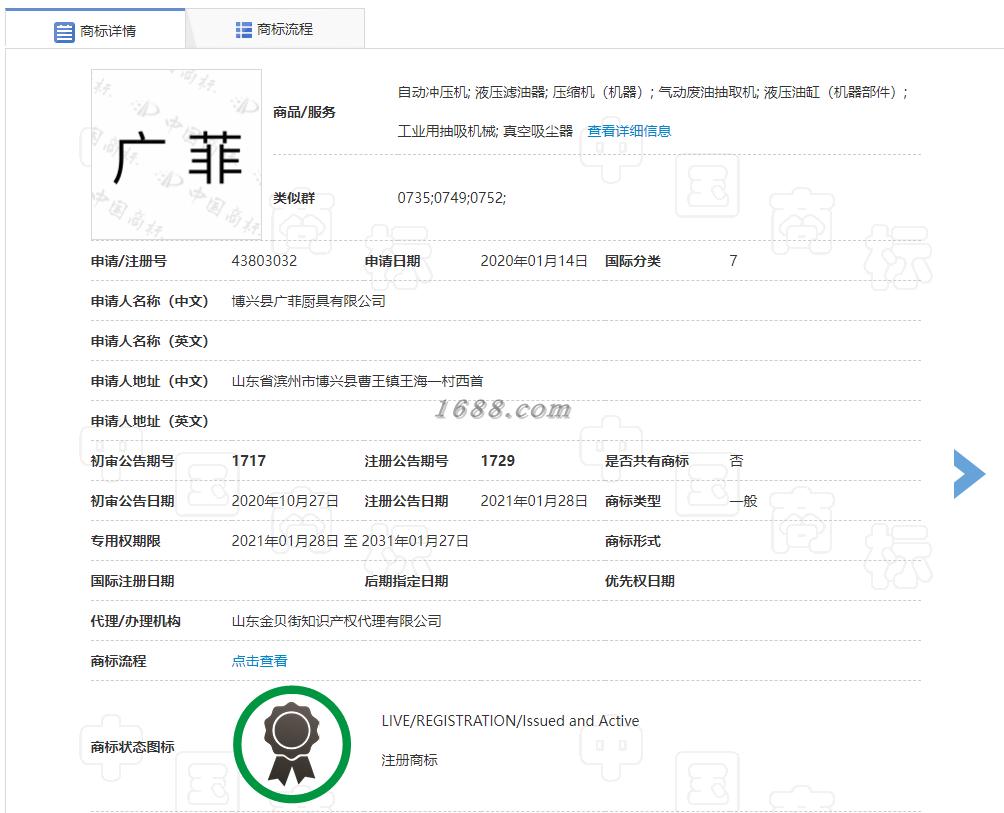This screenshot has height=813, width=1004.
Task: Click the LIVE/REGISTRATION/Issued and Active status text
Action: pyautogui.click(x=510, y=721)
